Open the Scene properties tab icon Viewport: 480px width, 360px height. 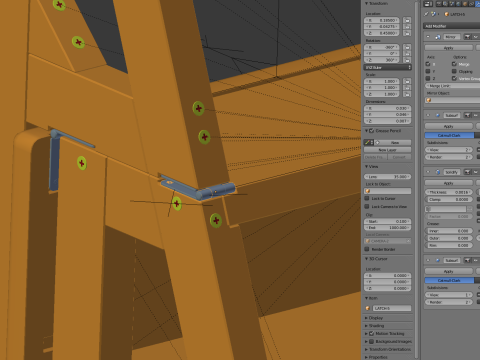tap(452, 4)
